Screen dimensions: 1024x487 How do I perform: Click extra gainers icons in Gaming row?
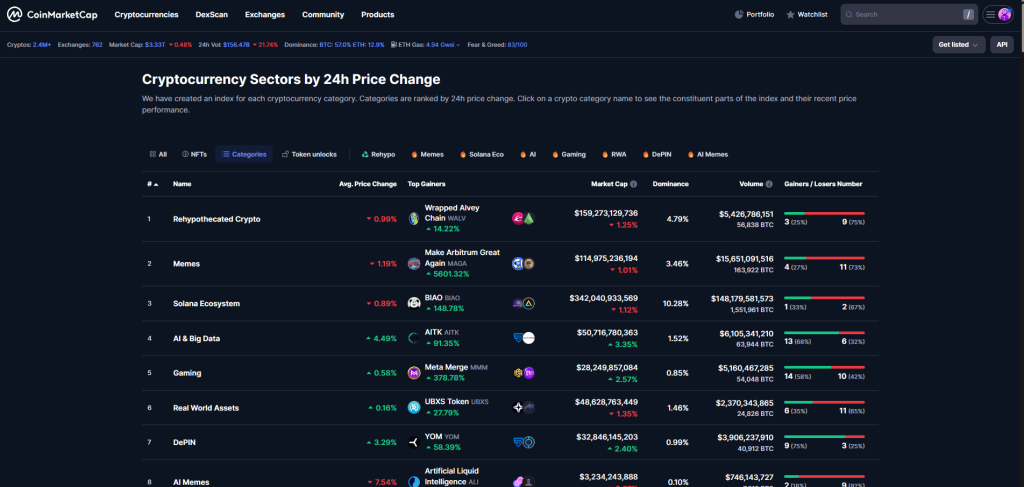[x=523, y=373]
